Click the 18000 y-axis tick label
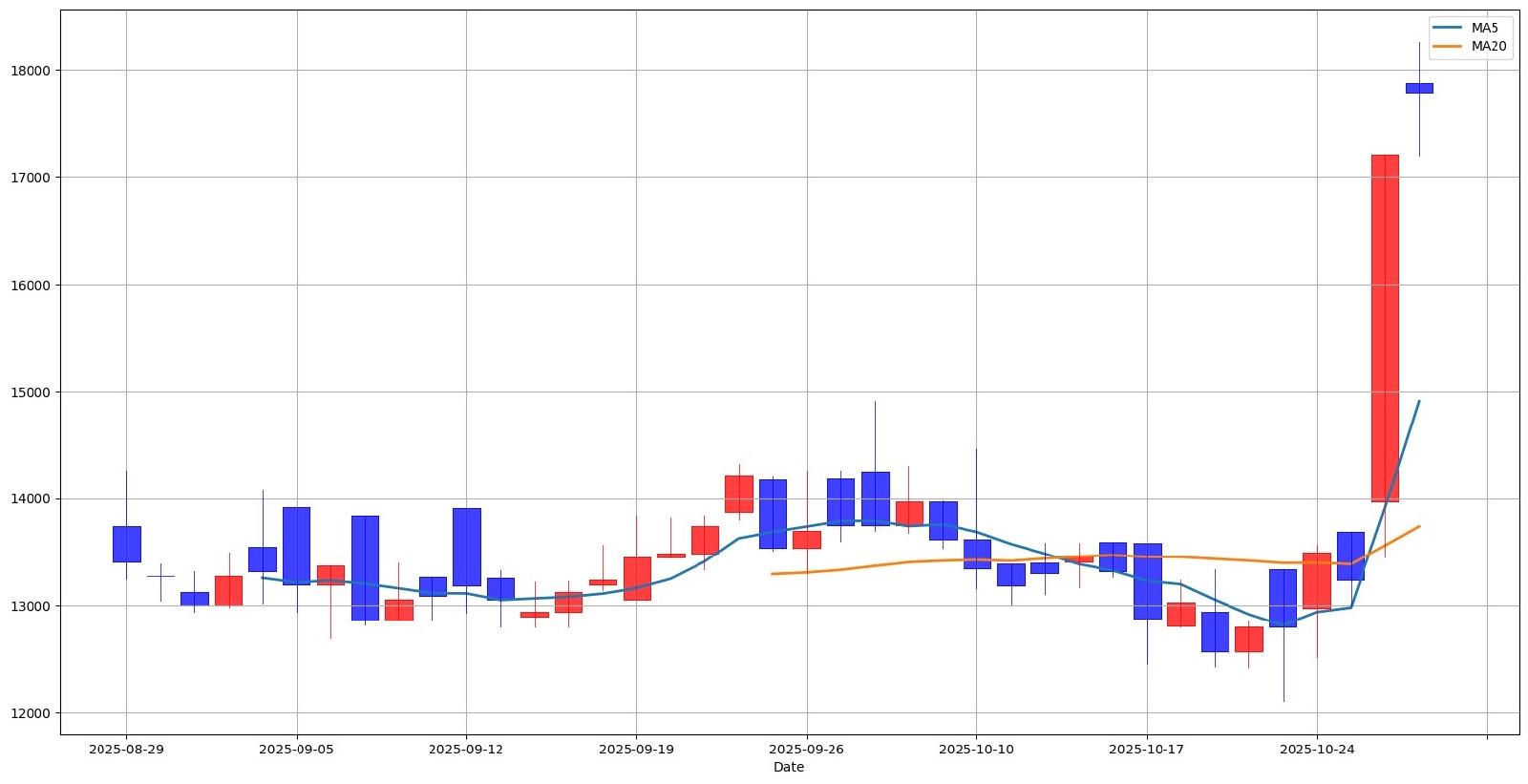 pos(32,71)
